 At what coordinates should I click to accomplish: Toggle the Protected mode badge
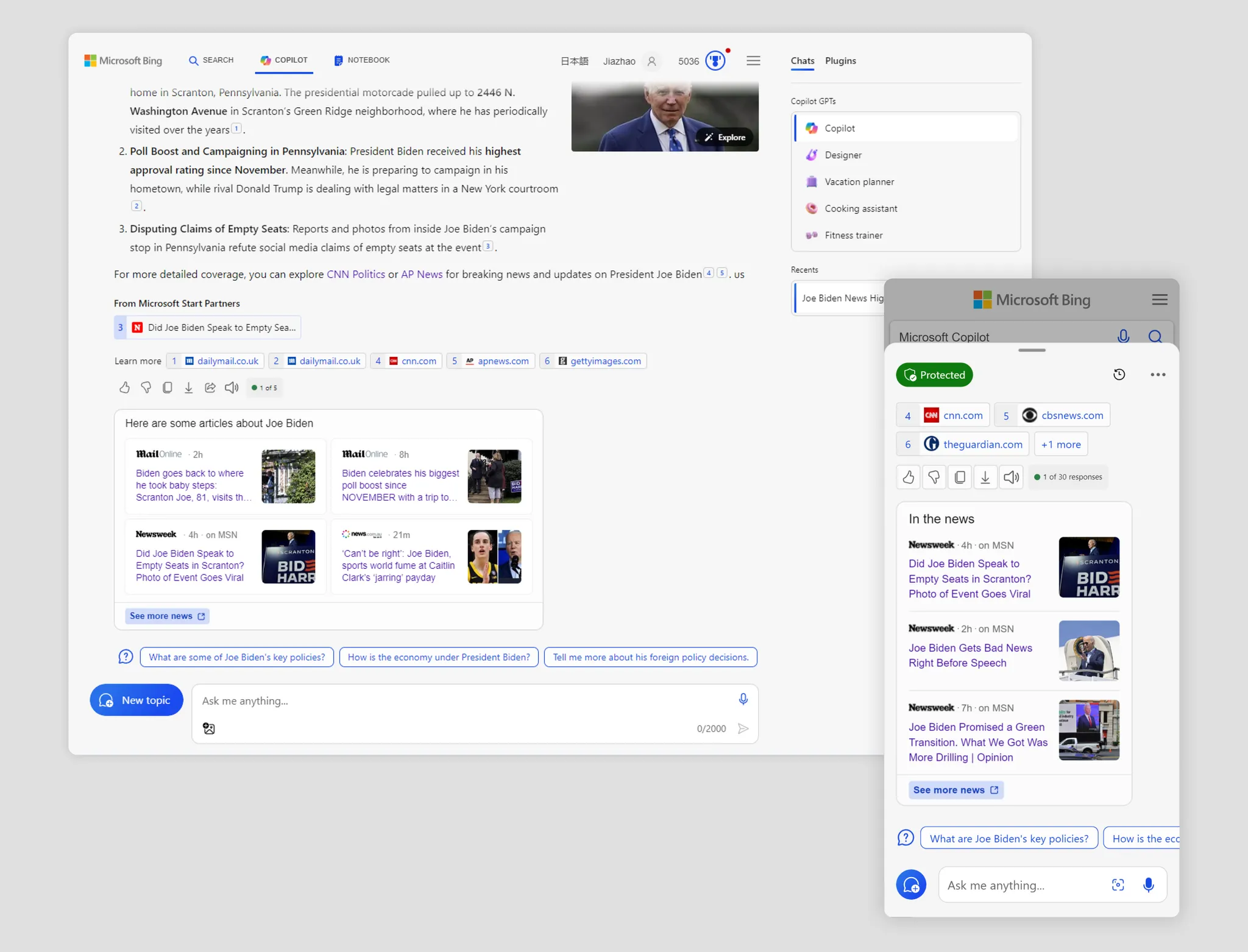934,375
